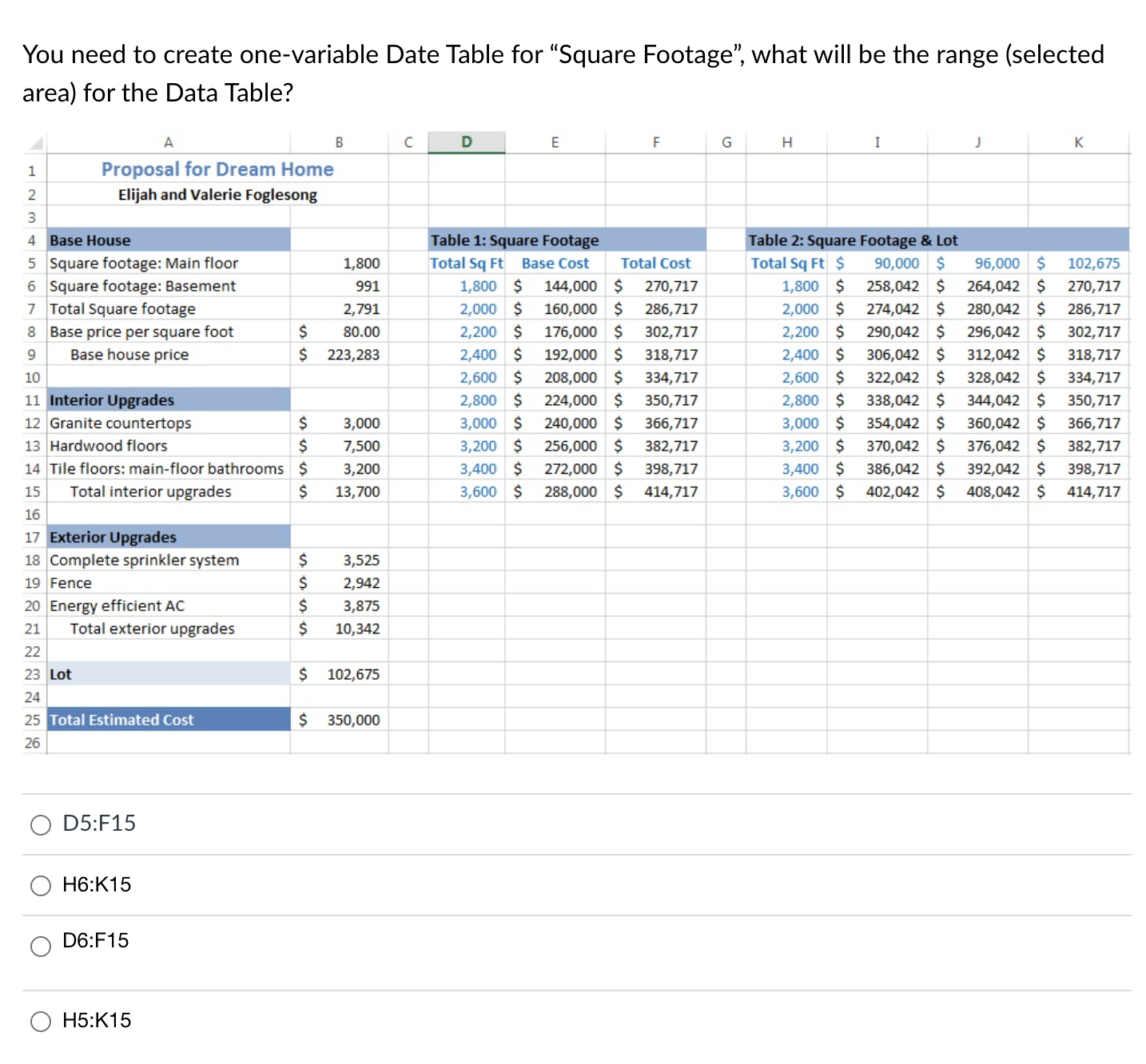
Task: Click the select-all corner triangle
Action: (34, 142)
